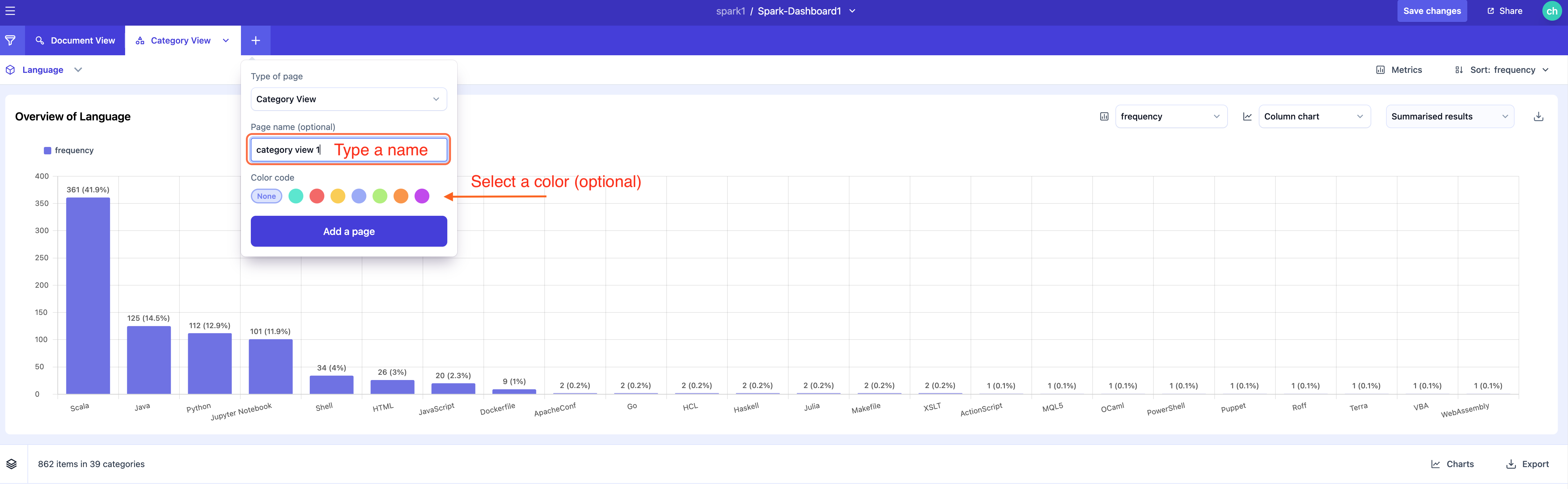Select the None color code option
Viewport: 1568px width, 489px height.
[x=266, y=196]
